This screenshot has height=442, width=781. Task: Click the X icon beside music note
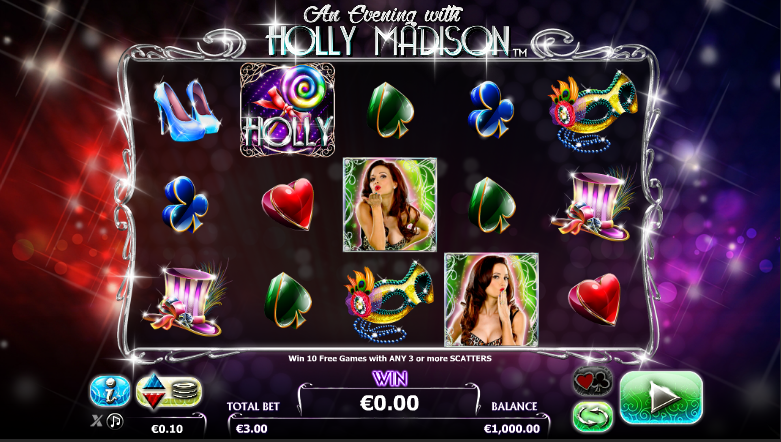click(96, 422)
